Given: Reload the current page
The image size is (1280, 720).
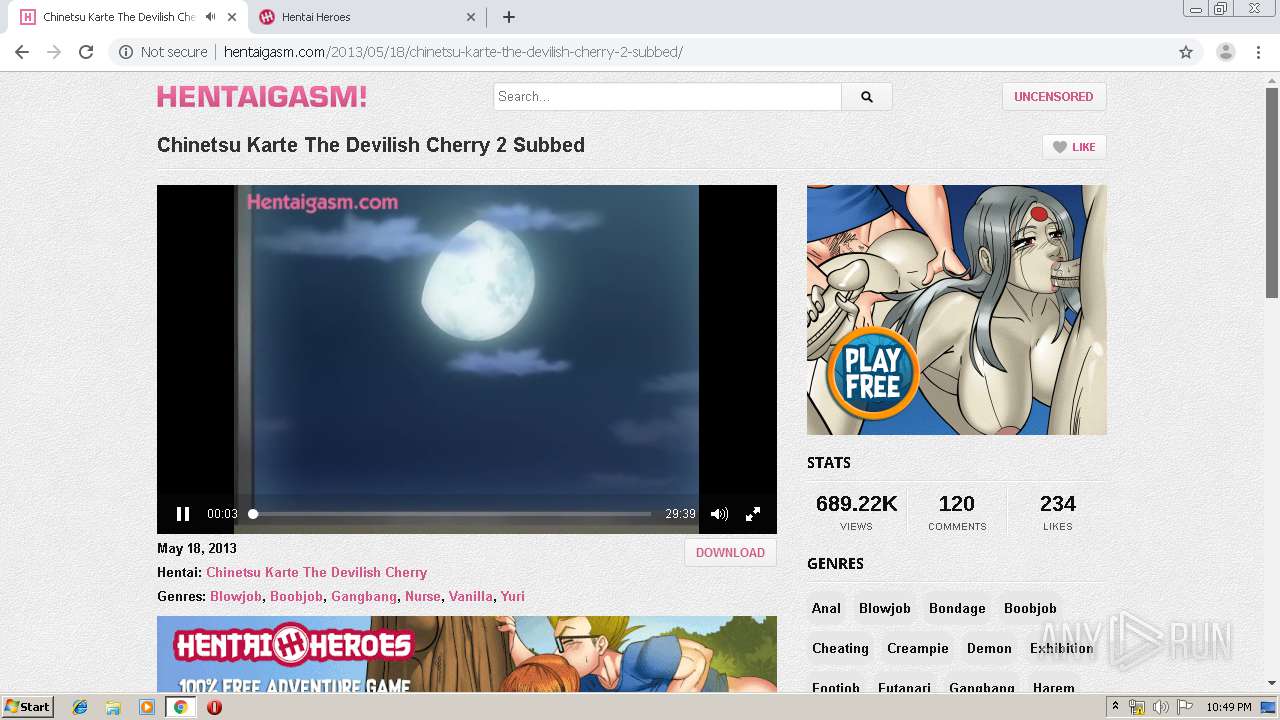Looking at the screenshot, I should 86,52.
